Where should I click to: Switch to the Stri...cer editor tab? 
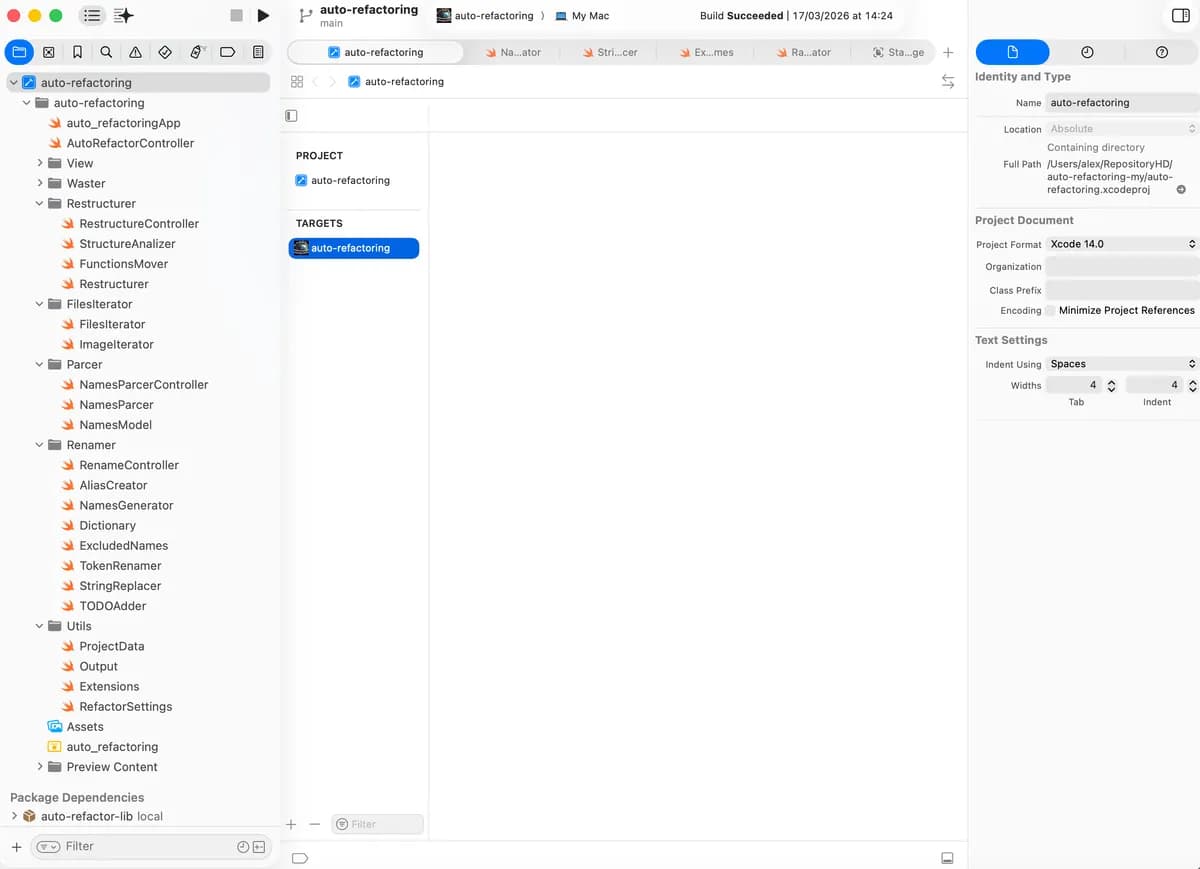[x=610, y=52]
